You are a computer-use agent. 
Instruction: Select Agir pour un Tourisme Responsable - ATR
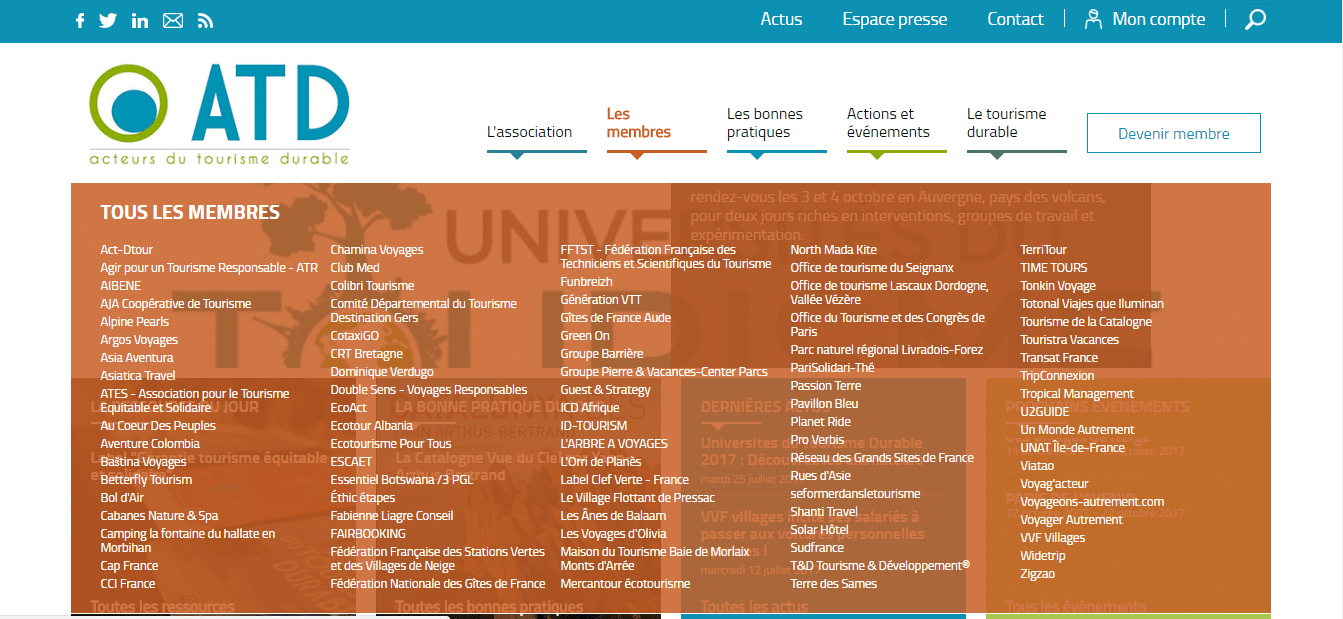coord(209,268)
